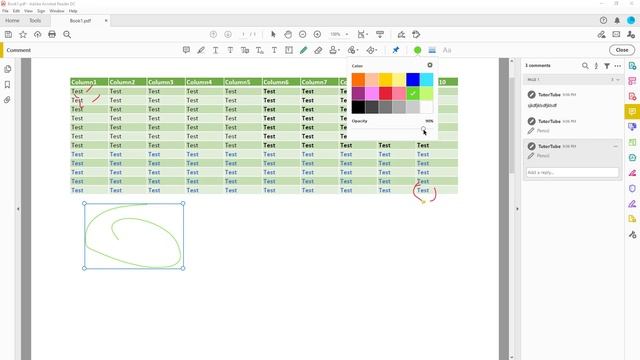640x360 pixels.
Task: Select the replace text tool
Action: [x=245, y=50]
